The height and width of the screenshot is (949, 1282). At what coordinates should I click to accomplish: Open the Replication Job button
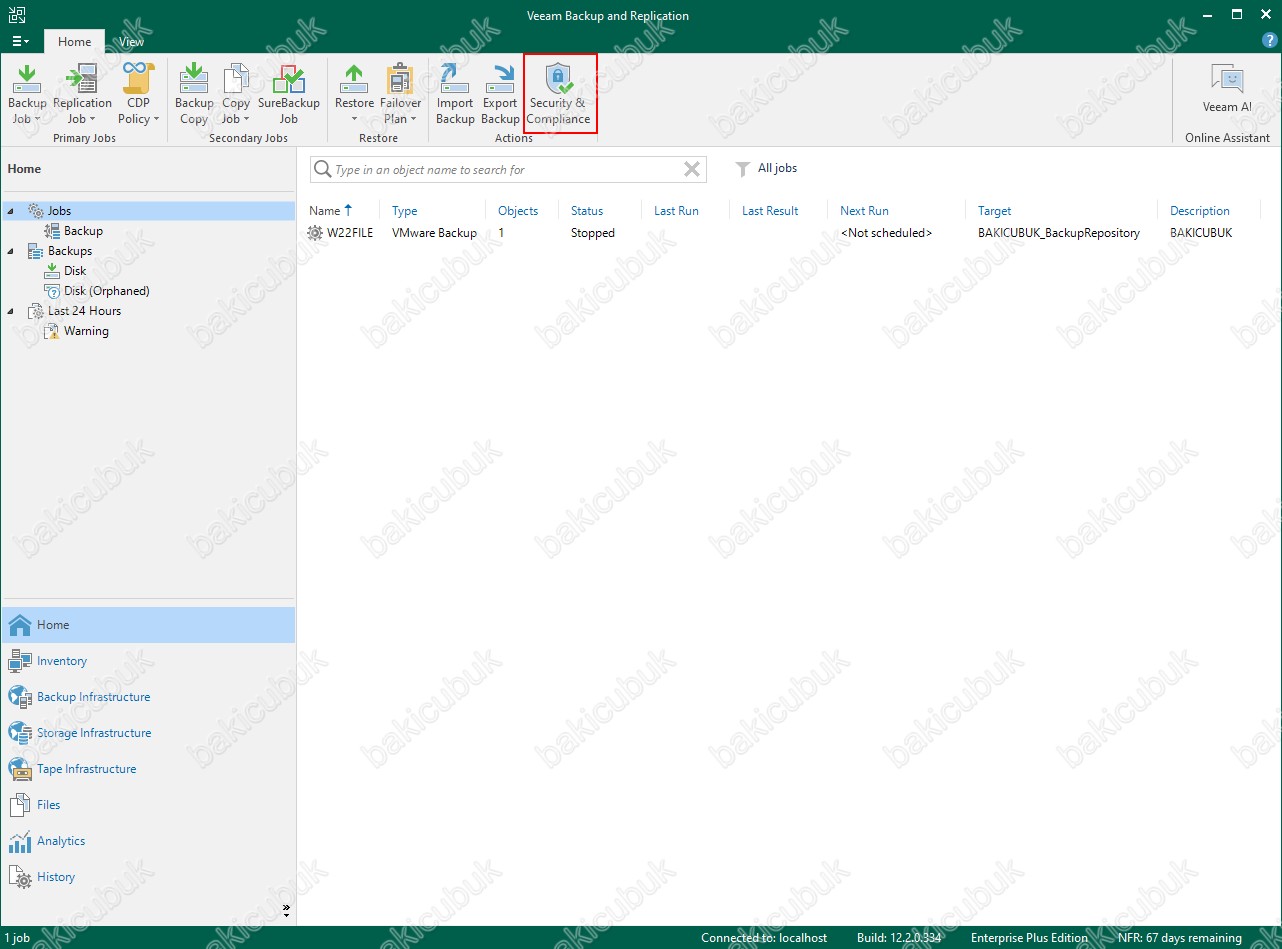click(82, 95)
